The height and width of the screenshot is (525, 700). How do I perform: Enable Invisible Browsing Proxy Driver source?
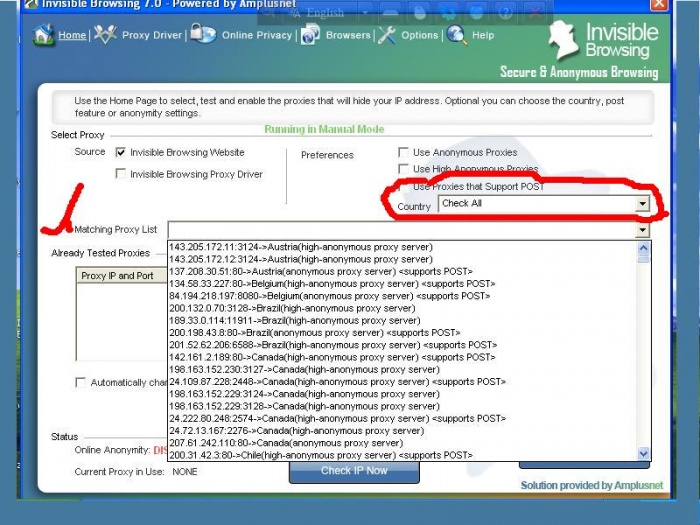point(121,174)
